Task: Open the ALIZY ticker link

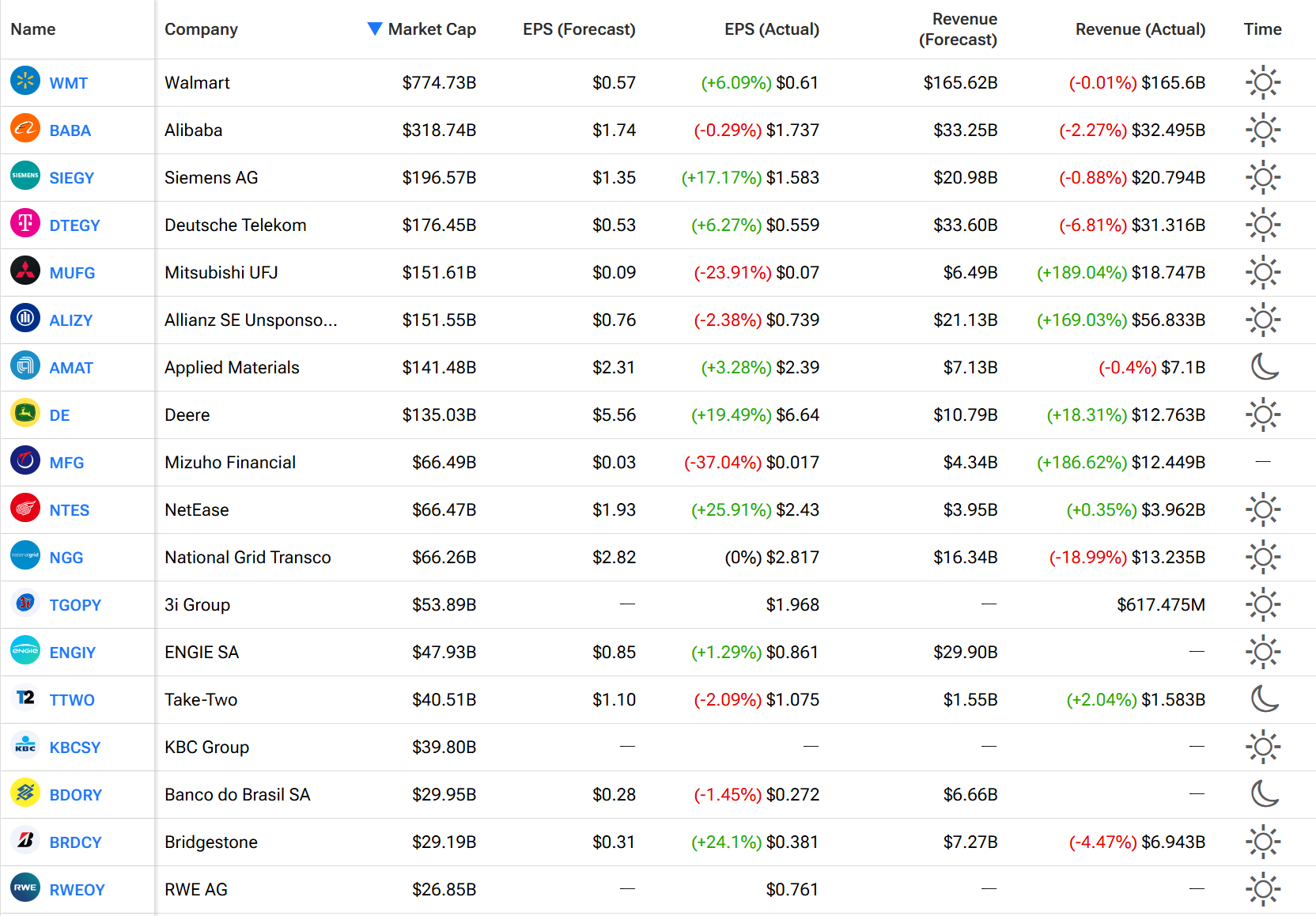Action: (71, 320)
